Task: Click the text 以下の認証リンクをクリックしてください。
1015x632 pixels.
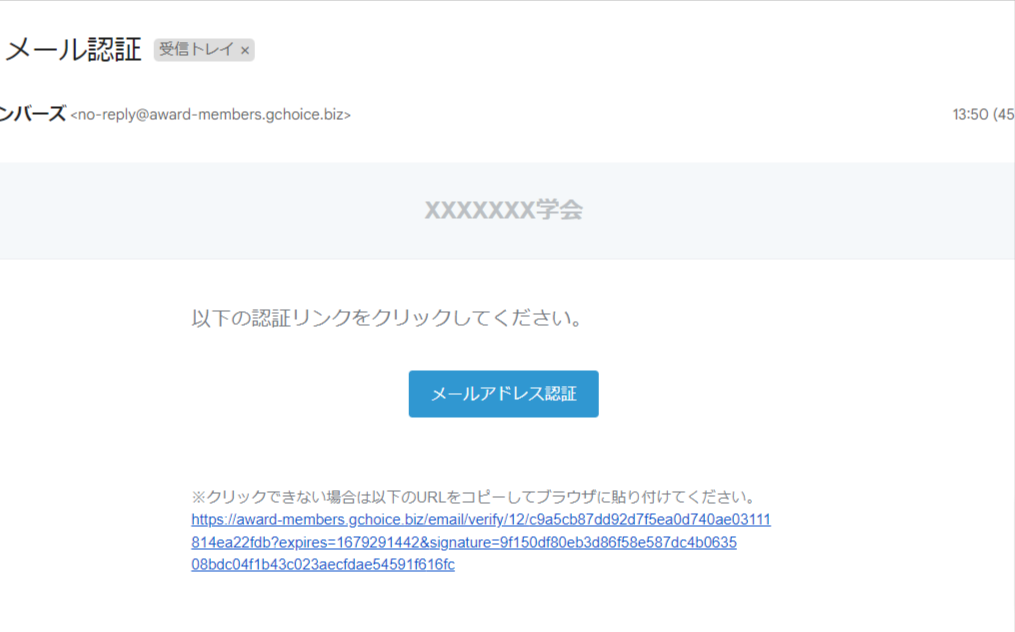Action: 388,318
